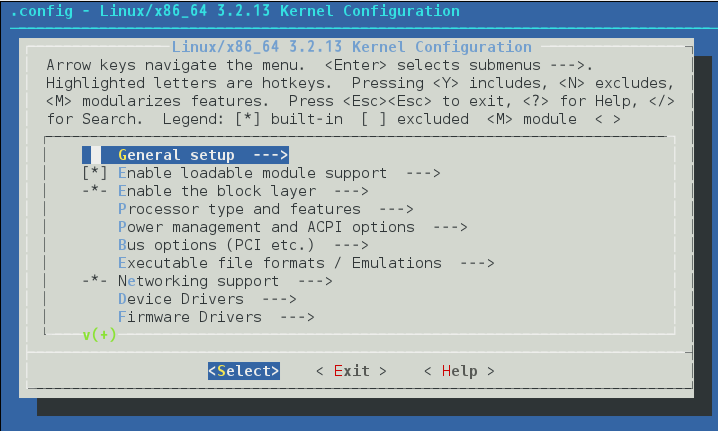718x431 pixels.
Task: Click the -*- marker beside Enable the block layer
Action: coord(95,191)
